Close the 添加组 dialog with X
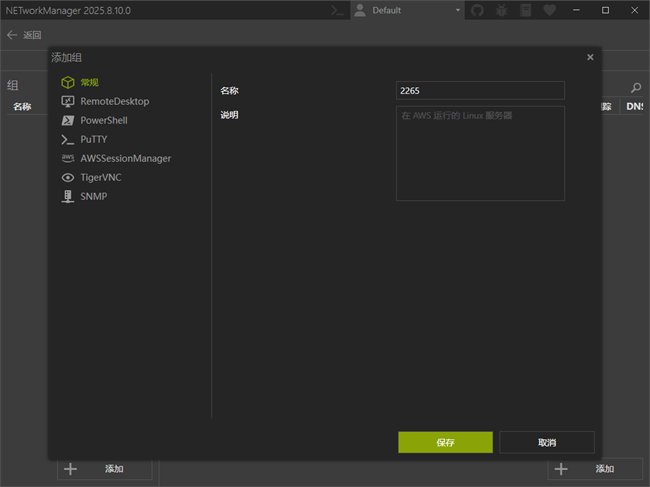This screenshot has height=487, width=650. 590,58
